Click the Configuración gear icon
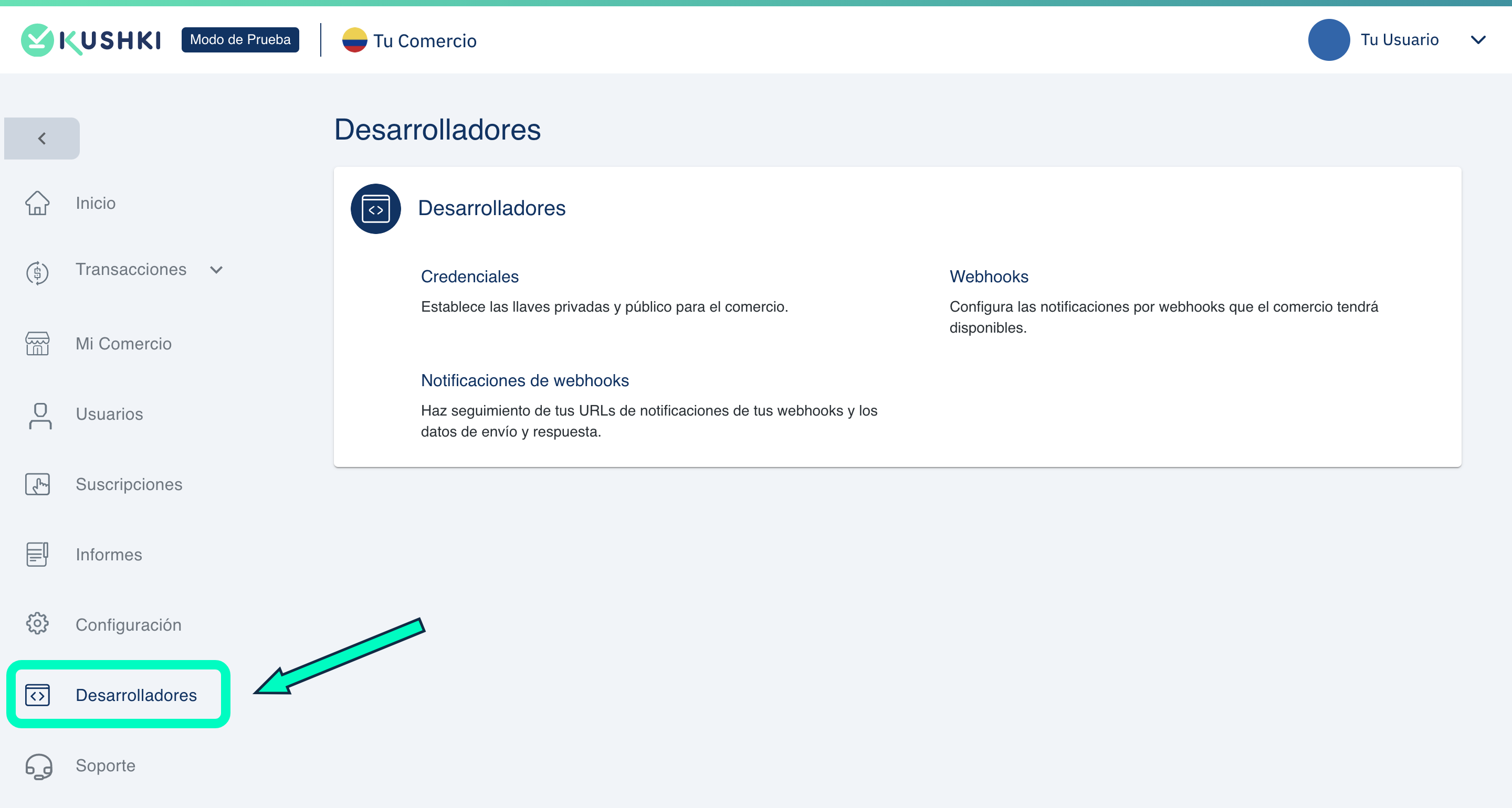Viewport: 1512px width, 808px height. (x=37, y=624)
